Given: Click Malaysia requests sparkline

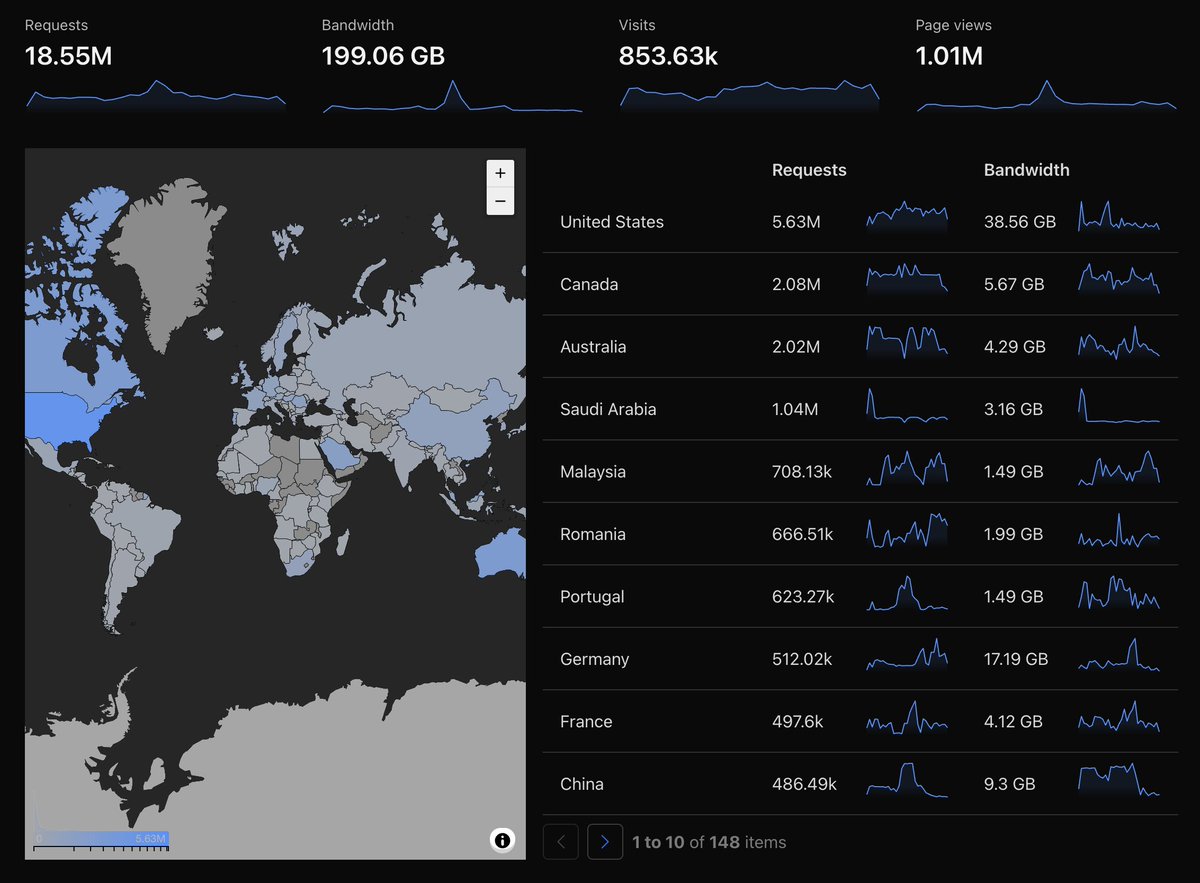Looking at the screenshot, I should tap(907, 468).
